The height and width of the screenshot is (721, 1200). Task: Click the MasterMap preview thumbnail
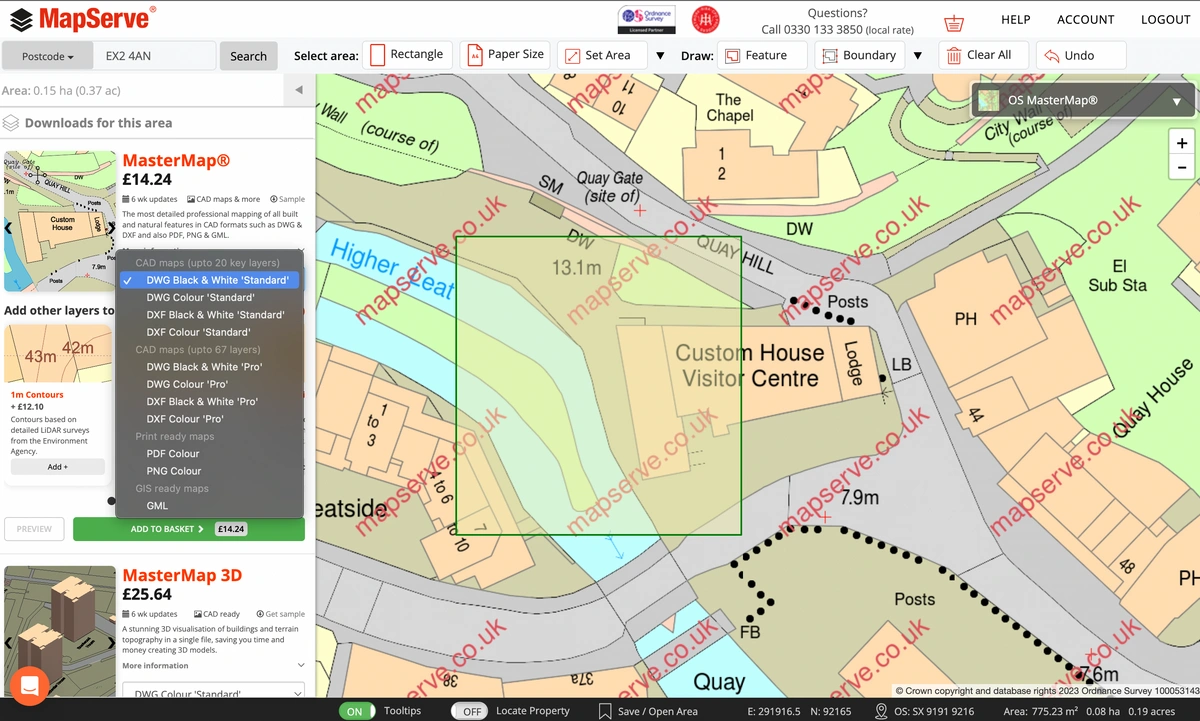(60, 221)
